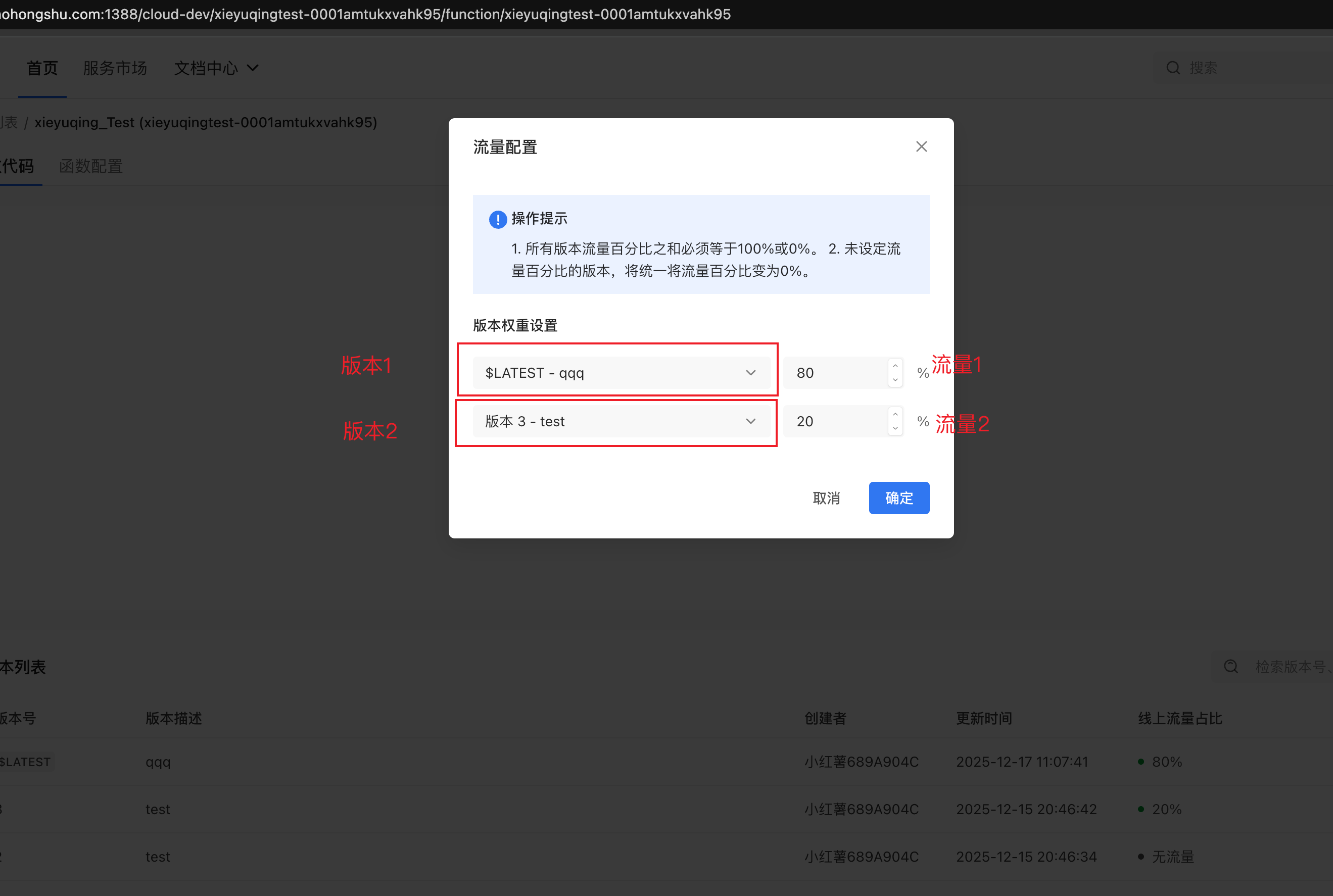Viewport: 1333px width, 896px height.
Task: Go to the 首页 navigation item
Action: [x=42, y=68]
